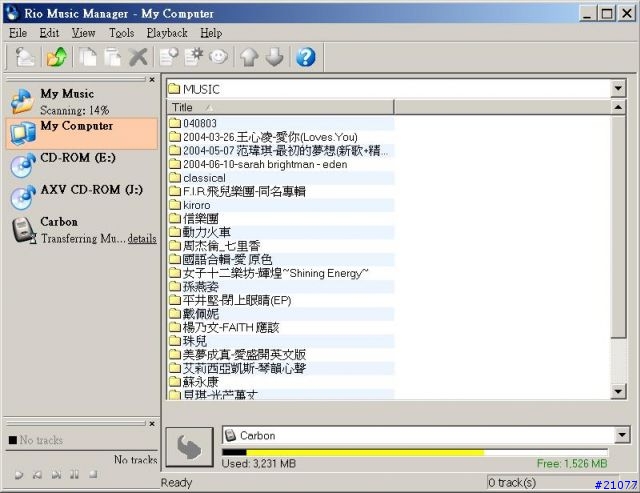
Task: Expand the MUSIC folder path dropdown
Action: click(618, 88)
